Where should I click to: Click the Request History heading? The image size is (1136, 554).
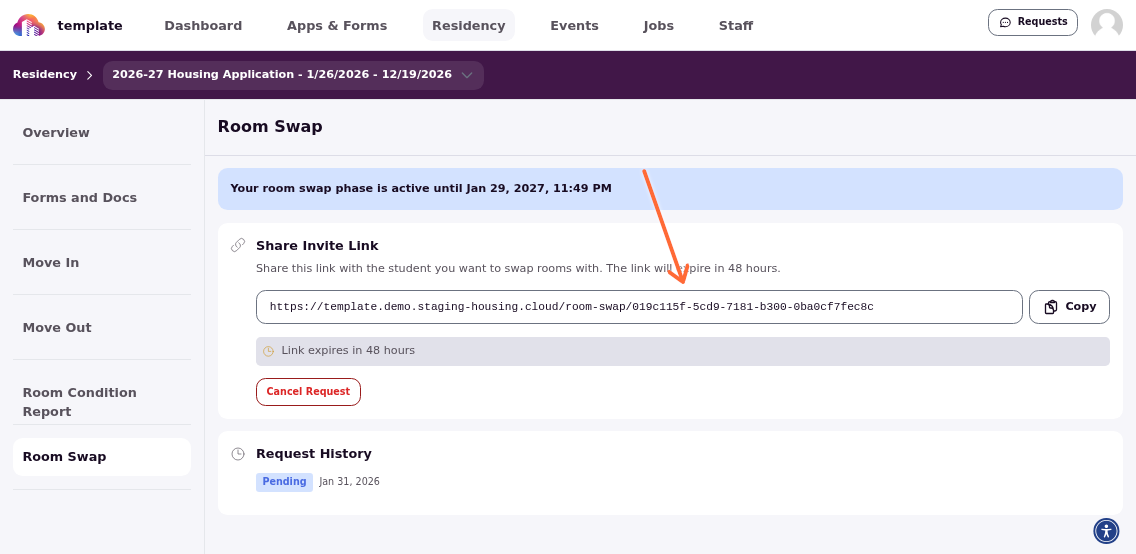pos(314,454)
